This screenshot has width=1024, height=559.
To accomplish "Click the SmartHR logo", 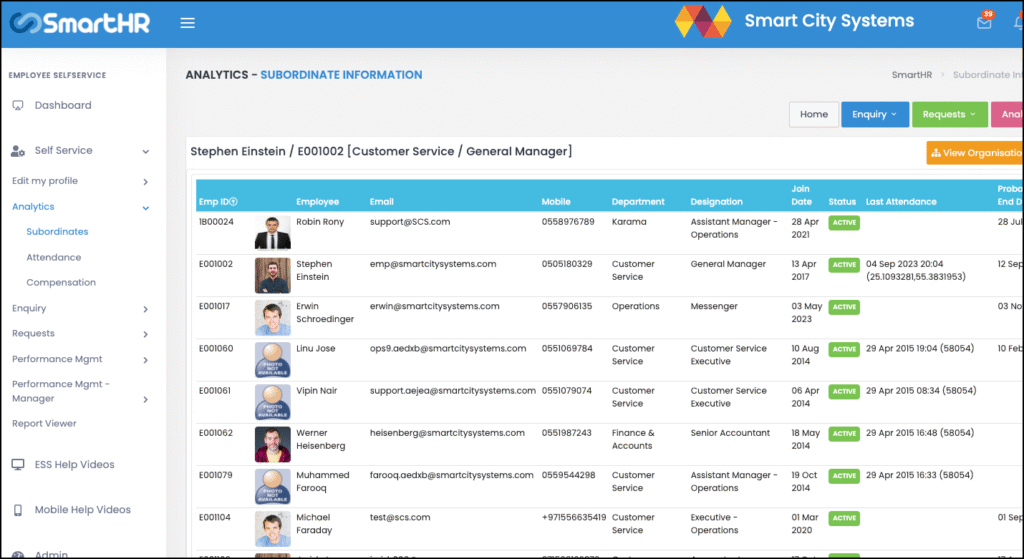I will click(79, 24).
